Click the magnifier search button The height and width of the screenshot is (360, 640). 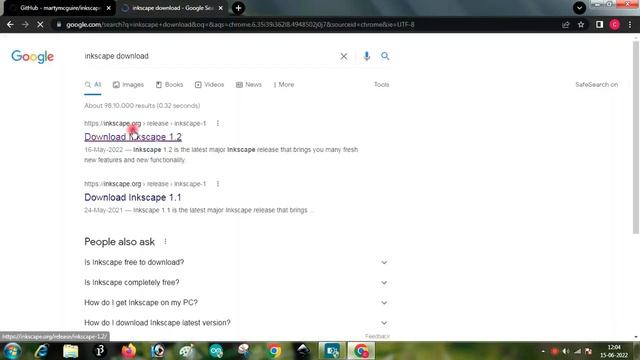pos(385,56)
